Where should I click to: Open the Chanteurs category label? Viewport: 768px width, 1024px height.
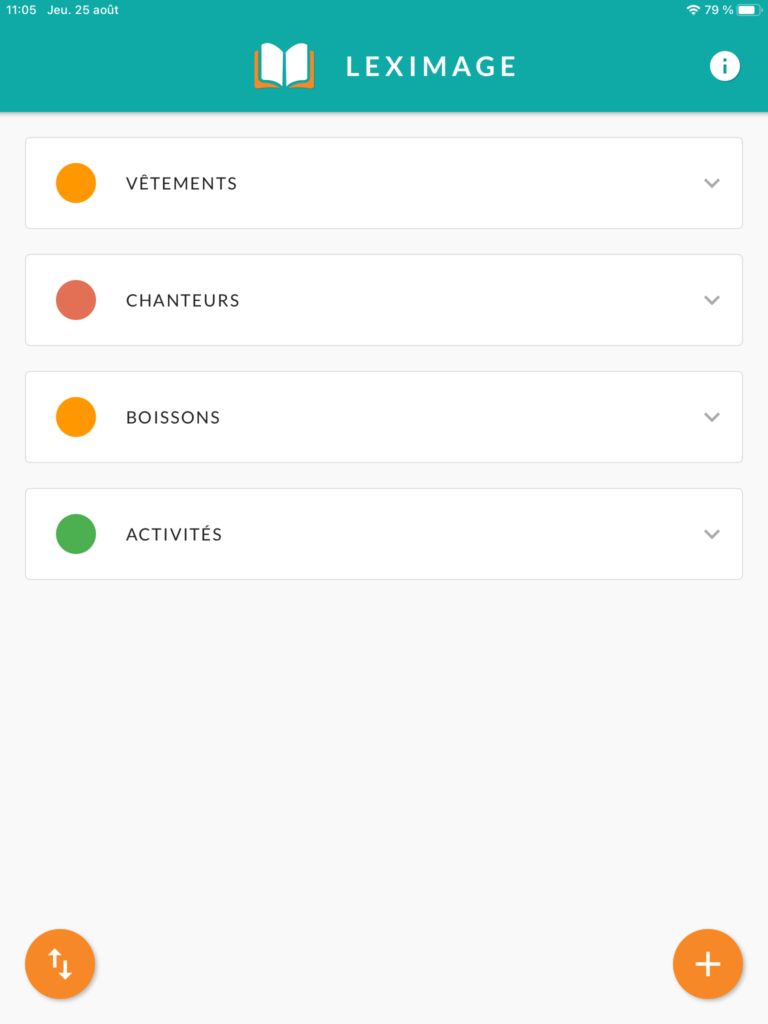click(183, 301)
